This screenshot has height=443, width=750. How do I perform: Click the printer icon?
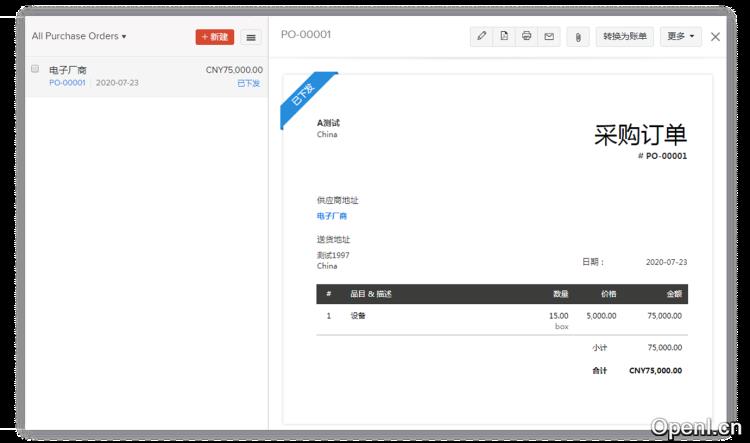click(527, 36)
